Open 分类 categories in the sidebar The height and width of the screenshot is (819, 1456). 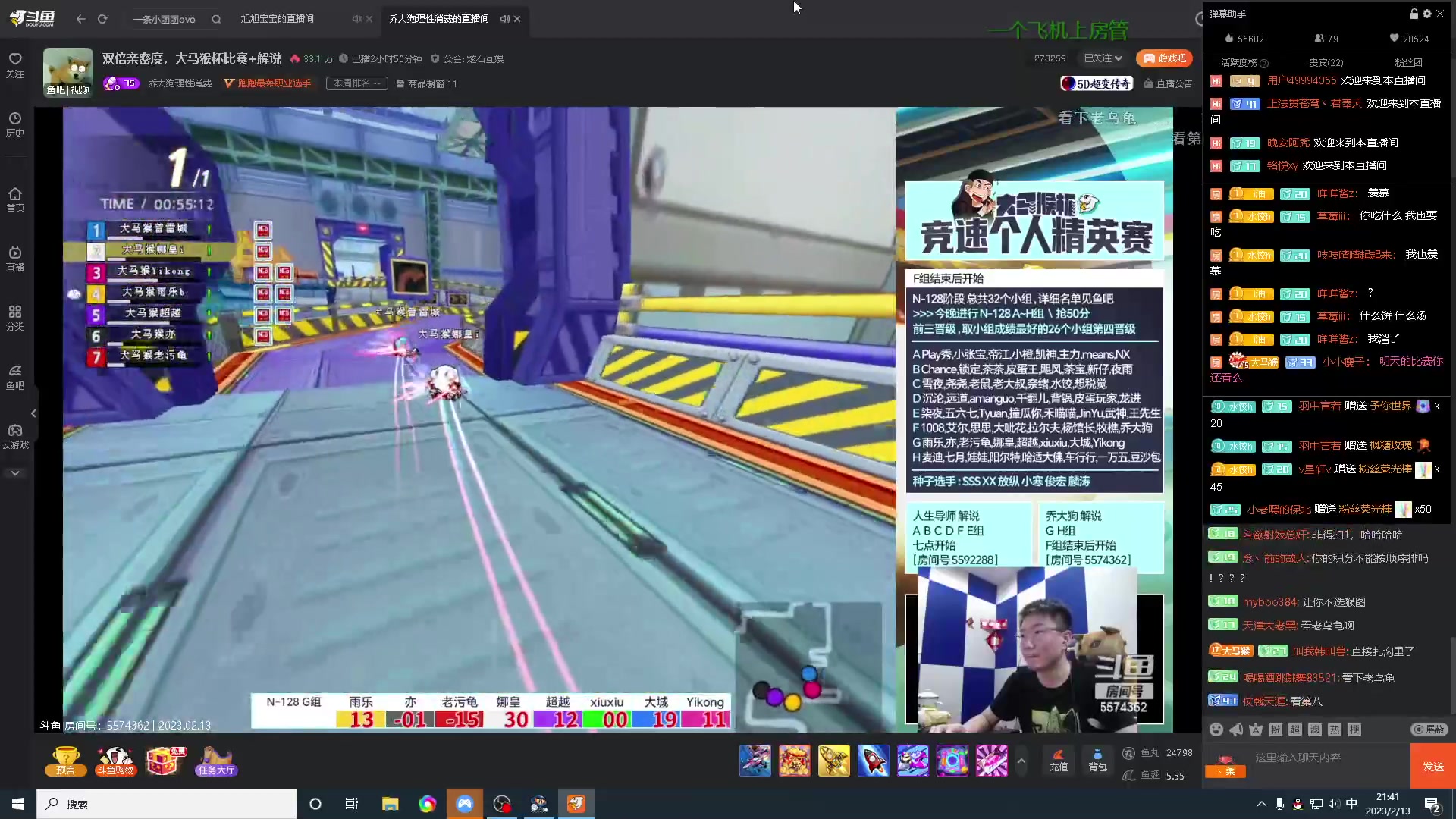tap(15, 318)
